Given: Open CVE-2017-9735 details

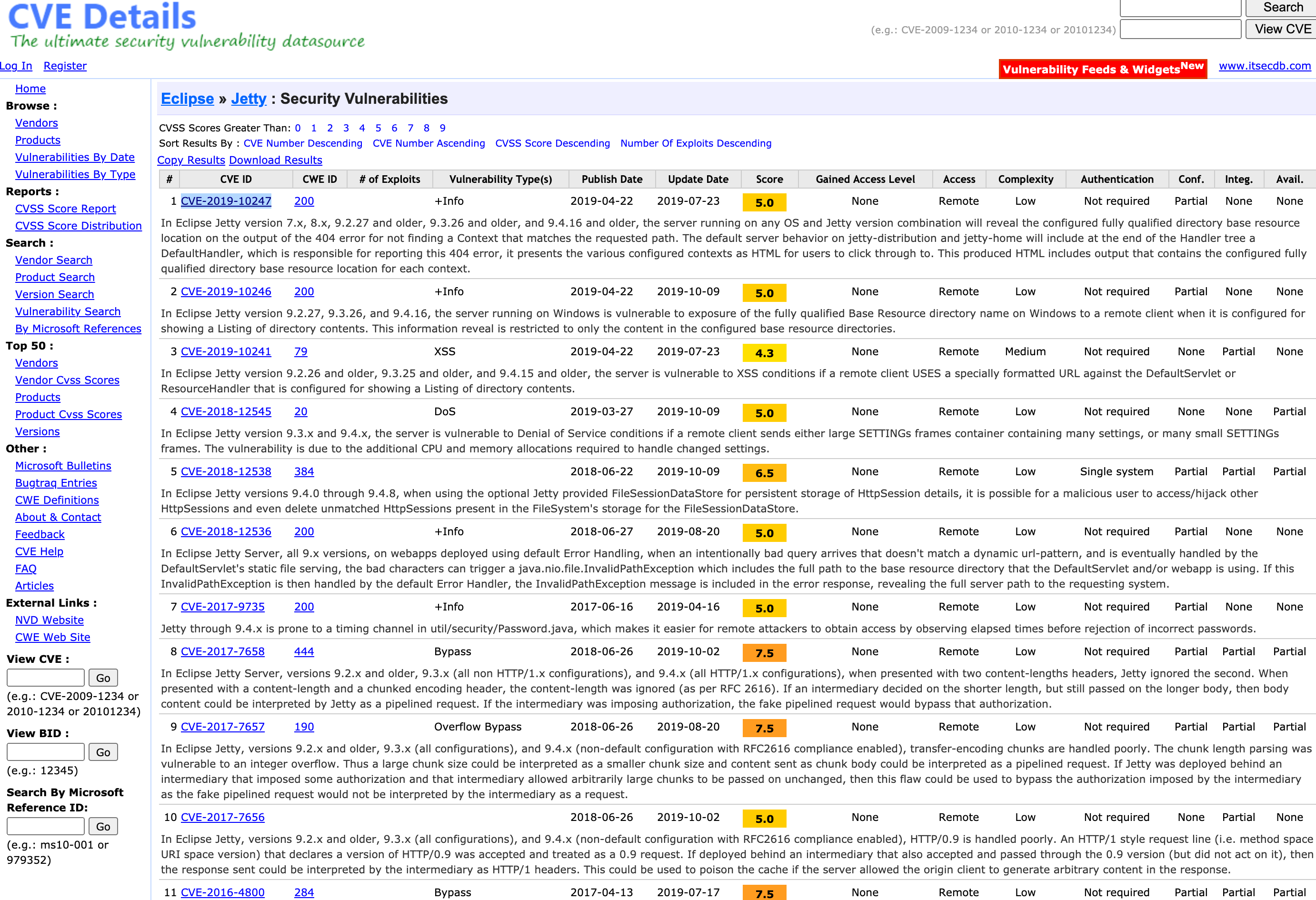Looking at the screenshot, I should pyautogui.click(x=222, y=607).
